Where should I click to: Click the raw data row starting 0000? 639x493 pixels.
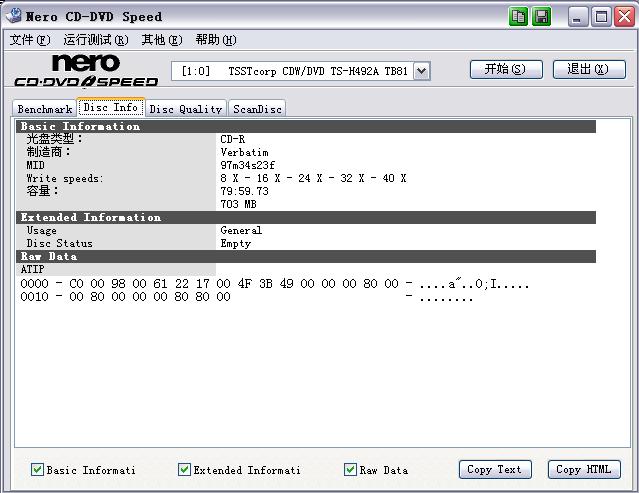tap(274, 284)
